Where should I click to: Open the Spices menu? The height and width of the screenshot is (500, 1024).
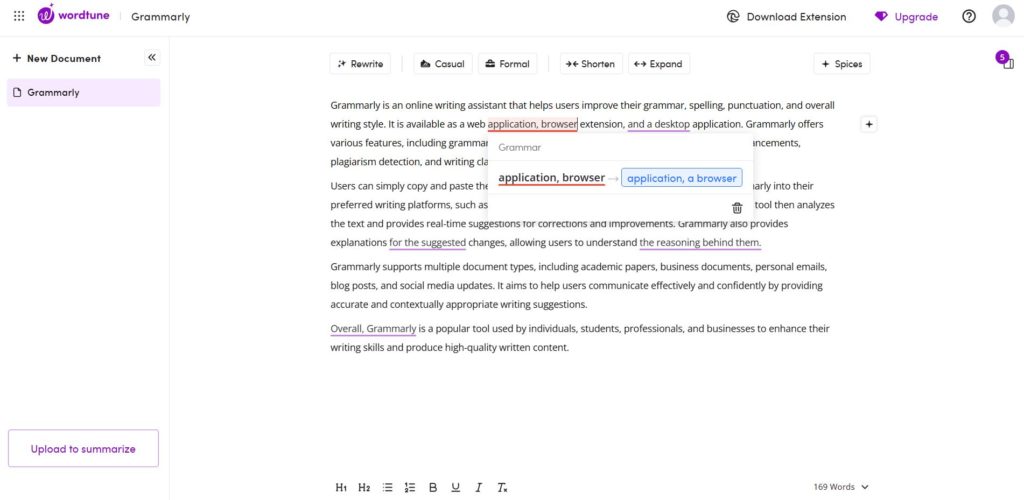click(842, 64)
